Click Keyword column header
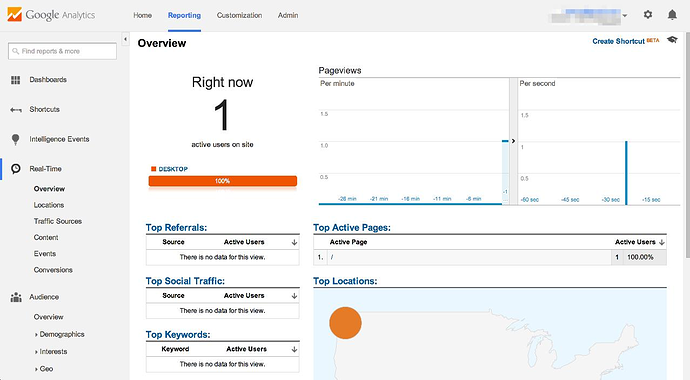 (175, 349)
